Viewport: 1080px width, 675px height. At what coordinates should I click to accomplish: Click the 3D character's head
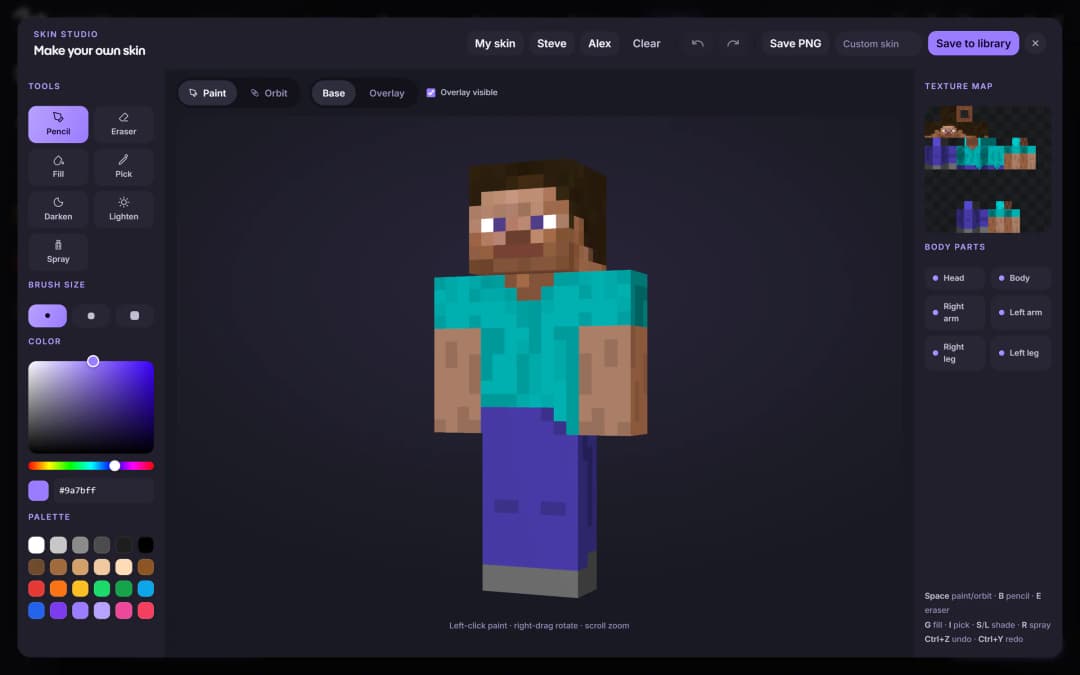pos(537,217)
